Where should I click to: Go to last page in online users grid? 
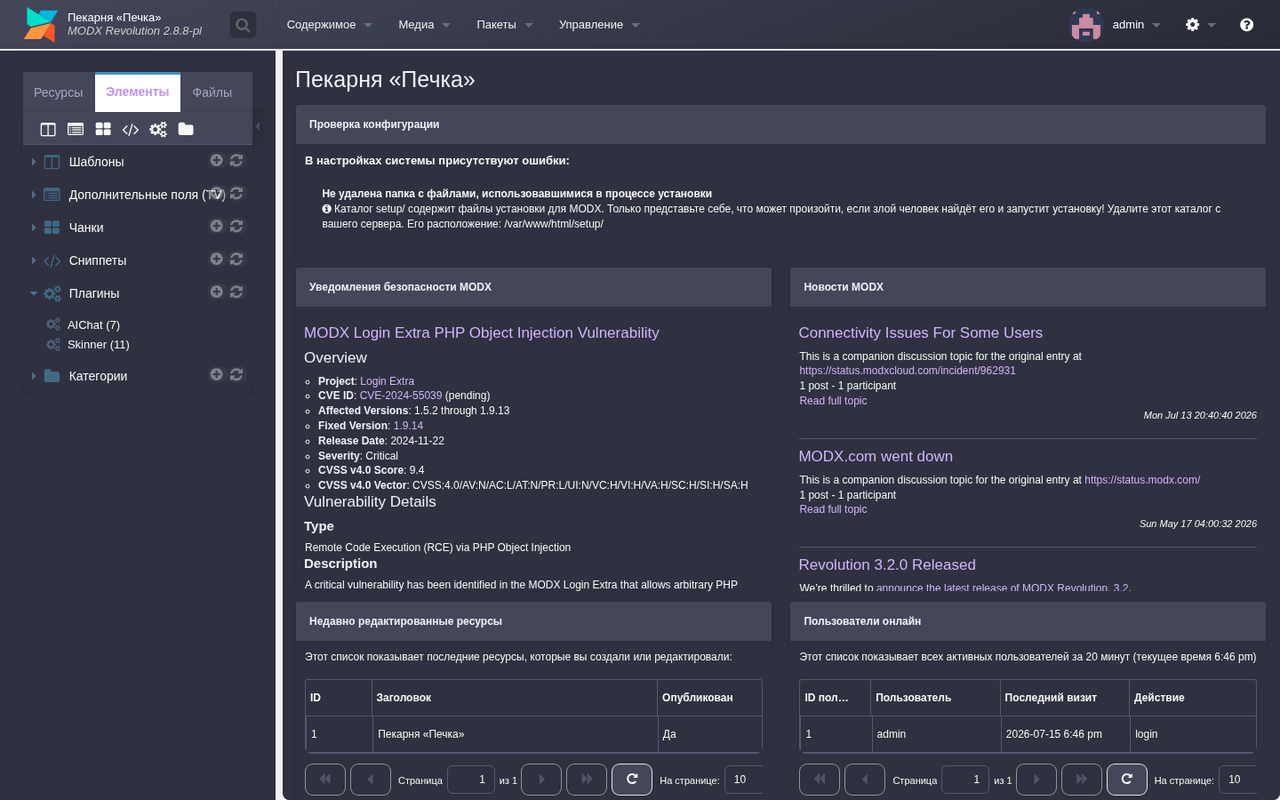(1081, 779)
